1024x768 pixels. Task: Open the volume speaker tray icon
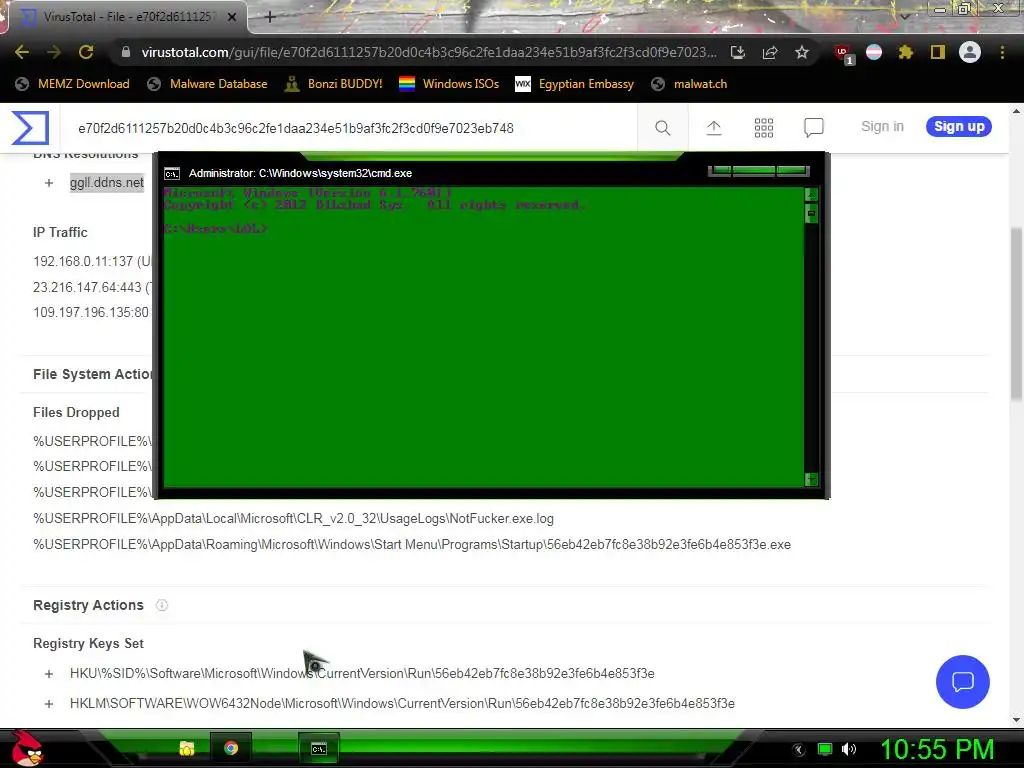849,749
